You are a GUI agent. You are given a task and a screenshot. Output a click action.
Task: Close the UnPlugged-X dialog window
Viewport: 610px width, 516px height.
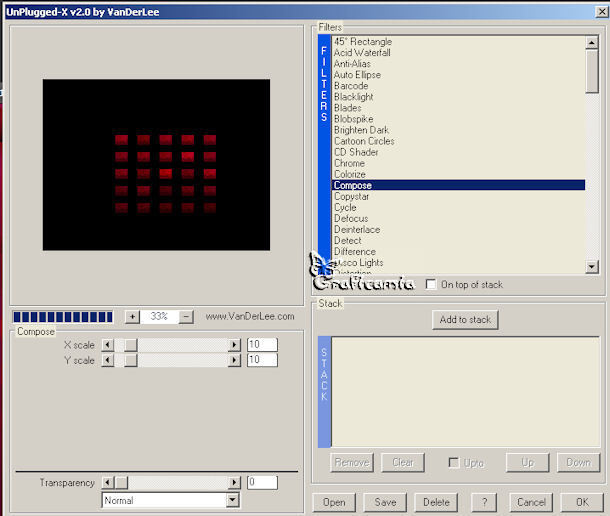pyautogui.click(x=602, y=12)
